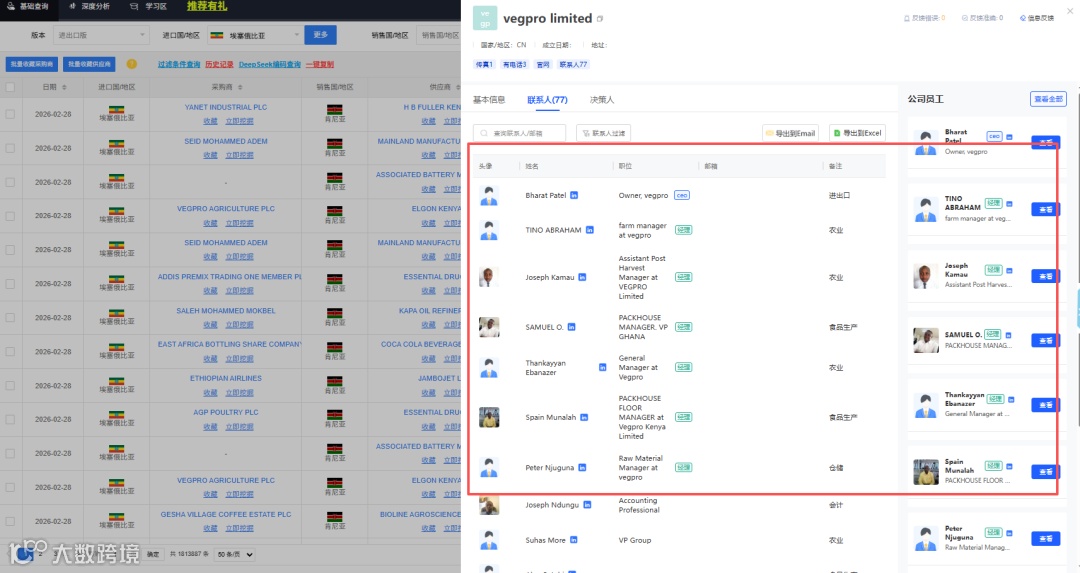Open the 版本 进出口版 dropdown
The width and height of the screenshot is (1080, 573).
(101, 35)
